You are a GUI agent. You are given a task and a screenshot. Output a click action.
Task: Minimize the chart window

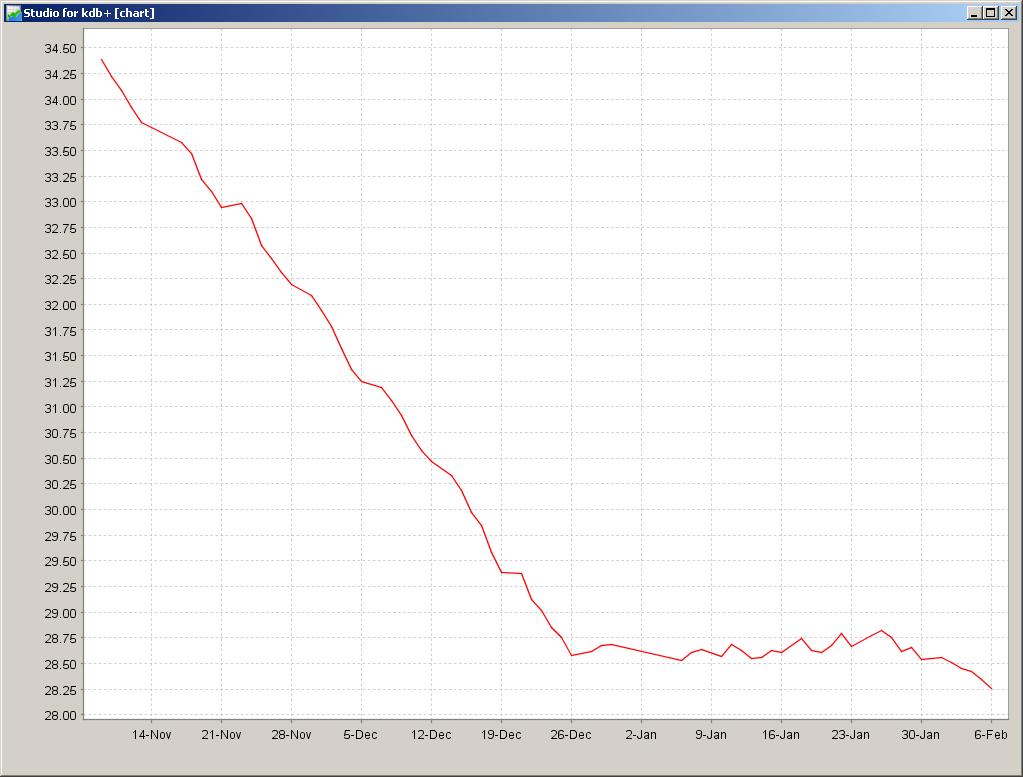tap(974, 12)
